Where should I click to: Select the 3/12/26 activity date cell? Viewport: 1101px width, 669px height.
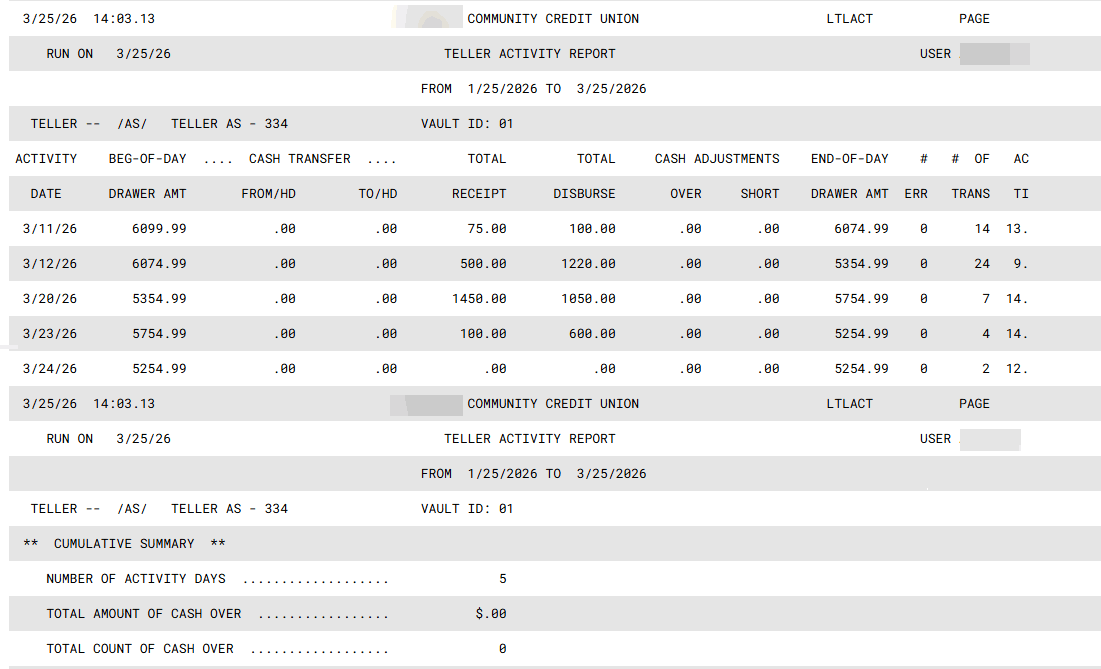50,264
